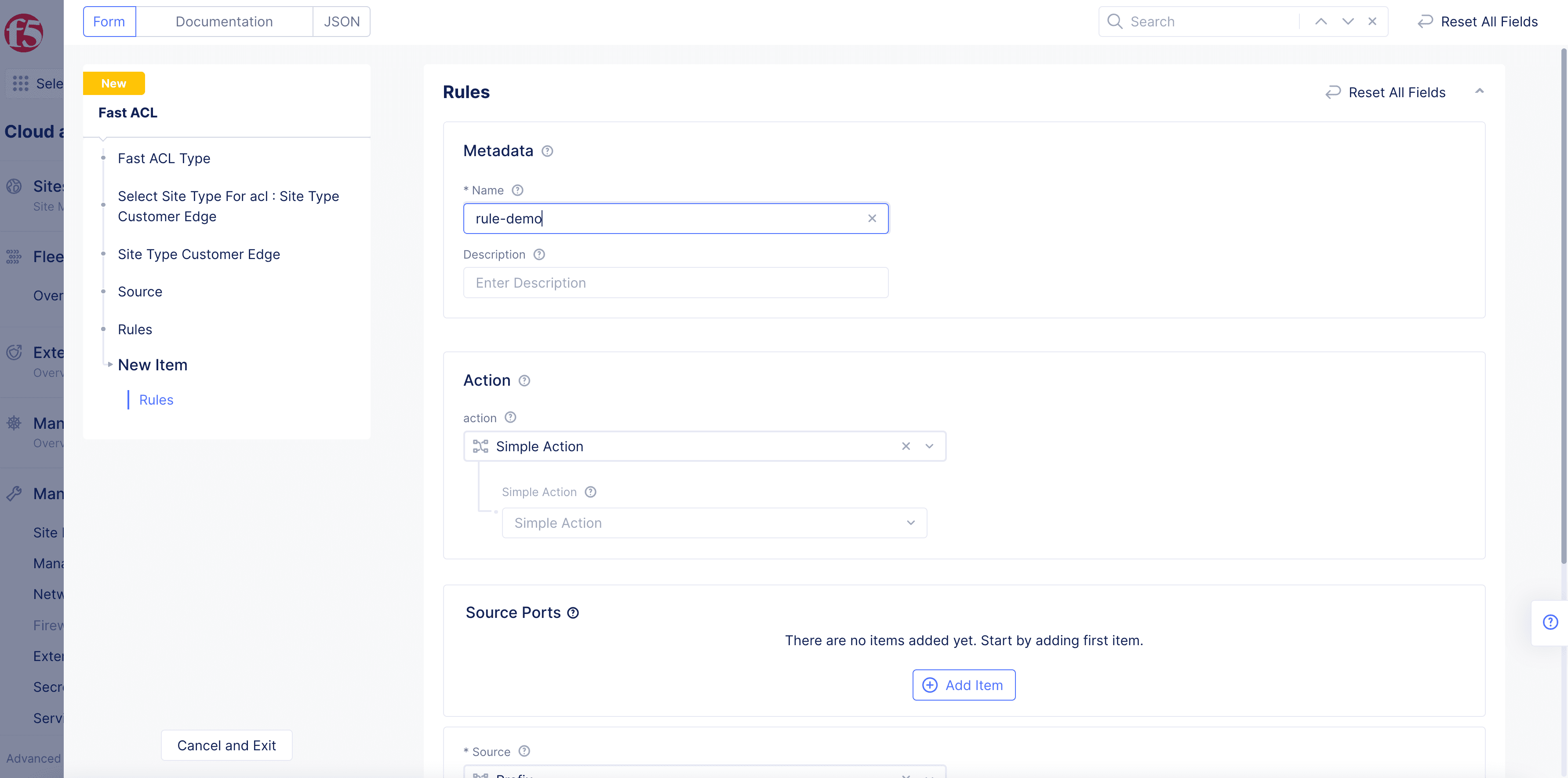Open the nested Simple Action dropdown
Viewport: 1568px width, 778px height.
pyautogui.click(x=714, y=523)
